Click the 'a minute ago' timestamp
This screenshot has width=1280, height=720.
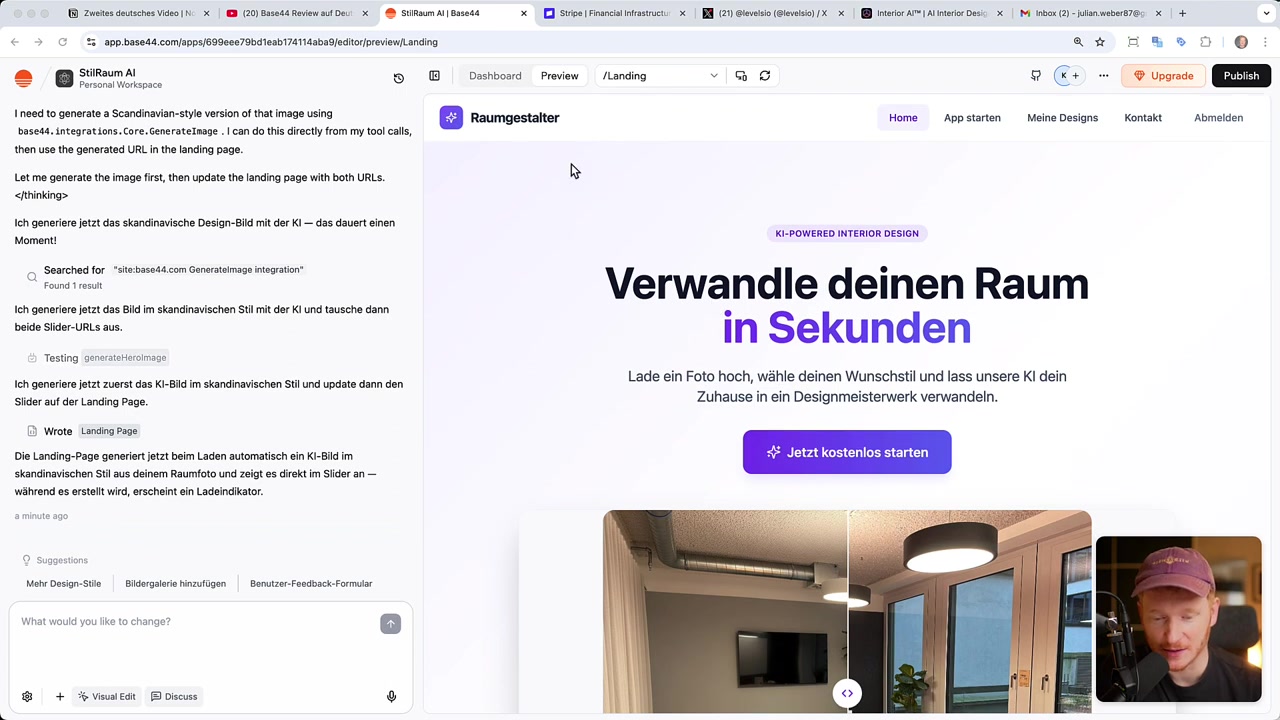(x=41, y=516)
